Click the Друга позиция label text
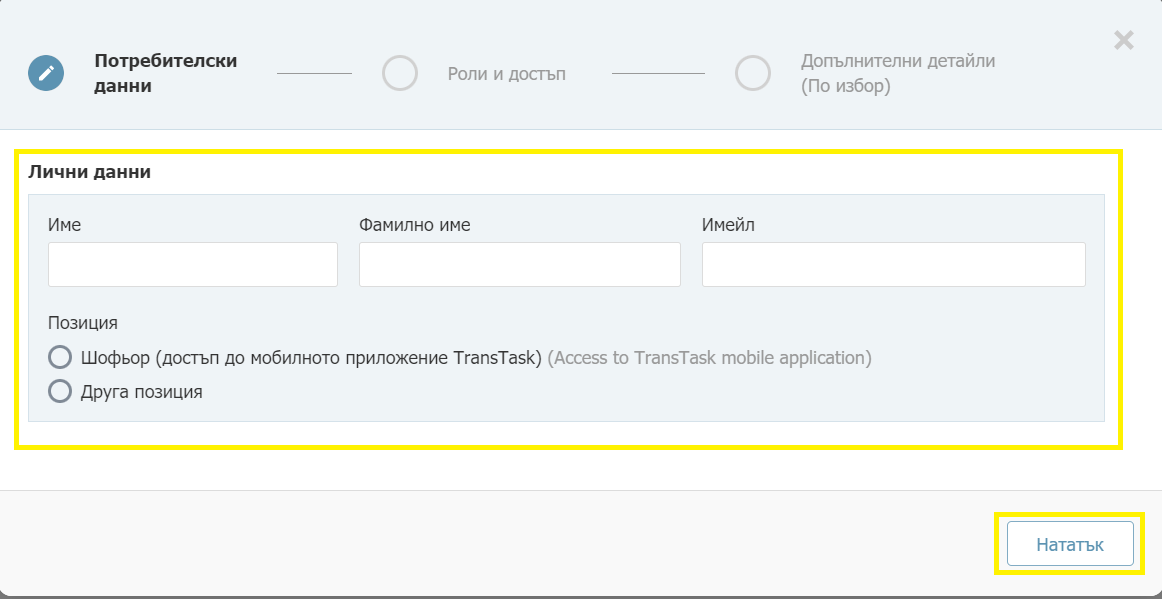1162x599 pixels. click(x=142, y=392)
